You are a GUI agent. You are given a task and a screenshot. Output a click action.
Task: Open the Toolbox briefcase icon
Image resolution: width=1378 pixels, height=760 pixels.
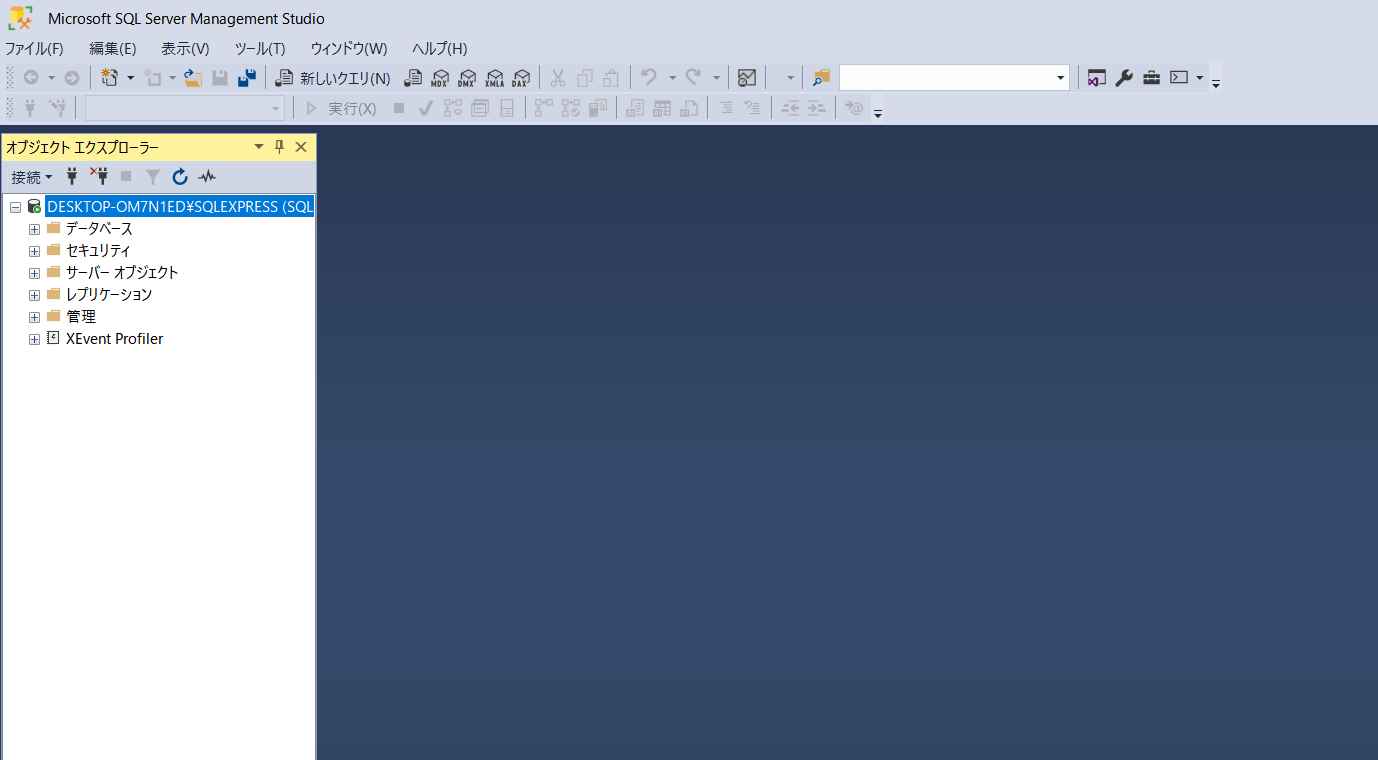click(1151, 78)
